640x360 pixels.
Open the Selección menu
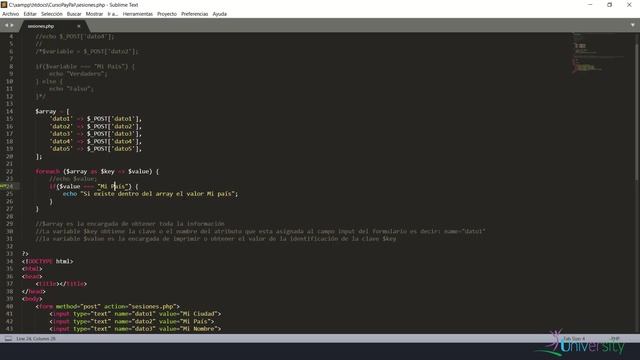click(x=52, y=14)
